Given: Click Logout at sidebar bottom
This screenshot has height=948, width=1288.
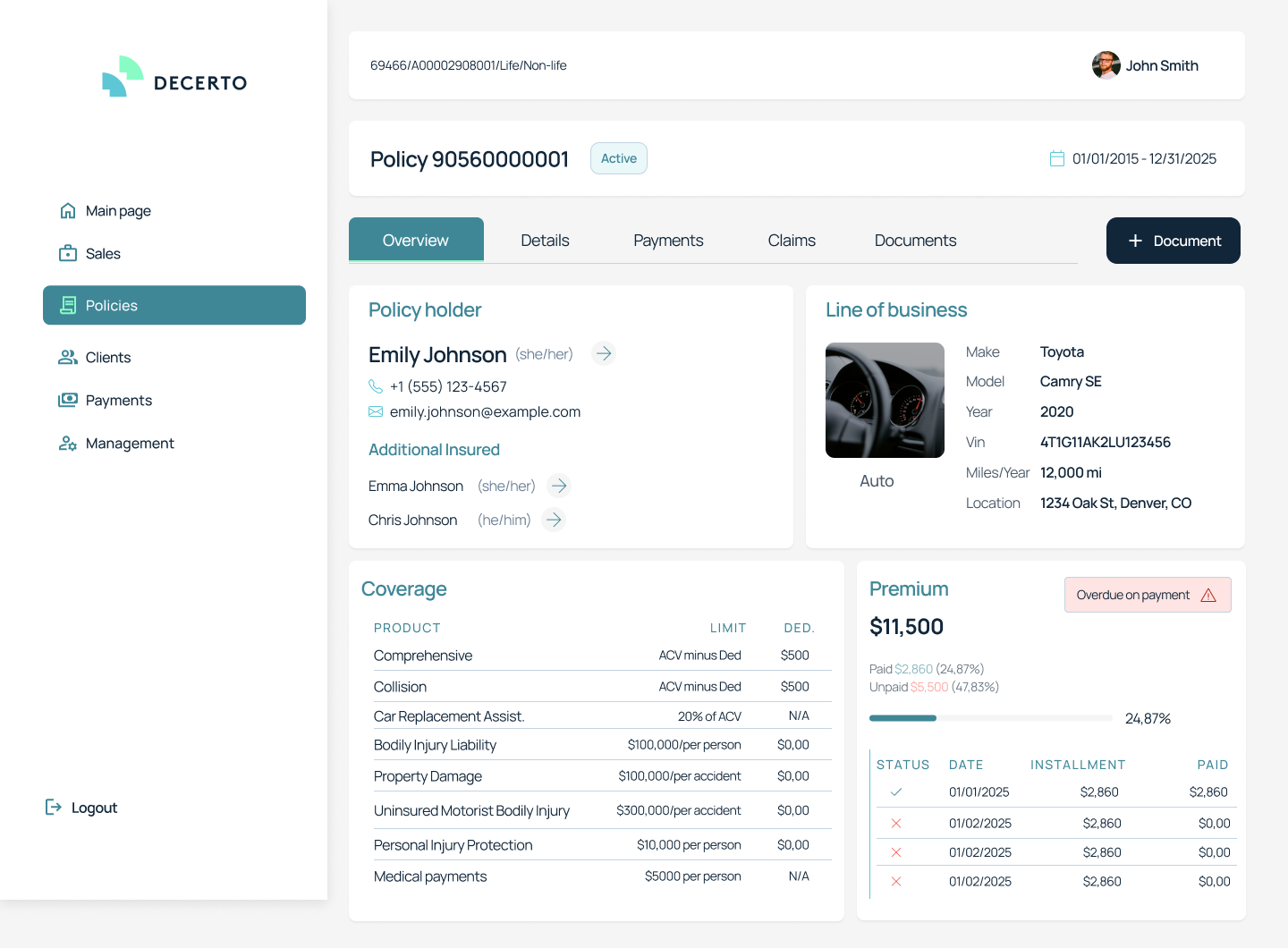Looking at the screenshot, I should pos(81,808).
